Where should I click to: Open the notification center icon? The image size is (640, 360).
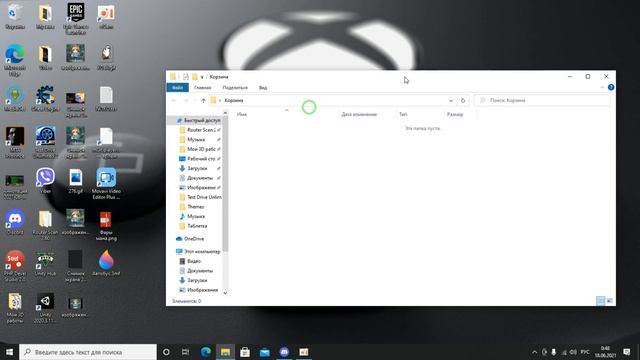point(627,352)
